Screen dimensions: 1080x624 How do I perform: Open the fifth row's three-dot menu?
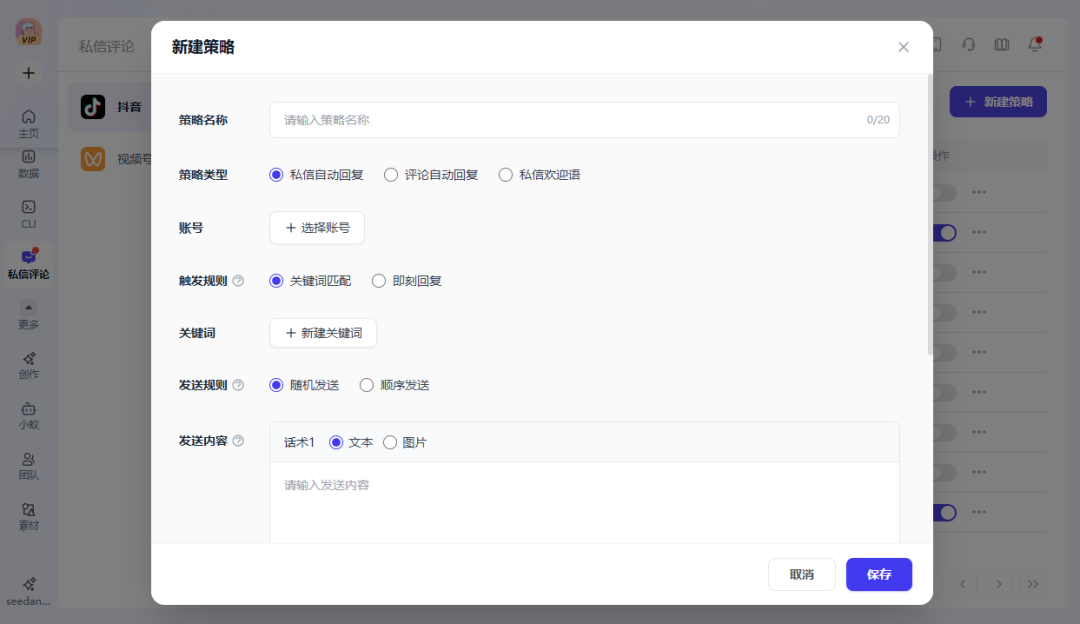pyautogui.click(x=979, y=352)
